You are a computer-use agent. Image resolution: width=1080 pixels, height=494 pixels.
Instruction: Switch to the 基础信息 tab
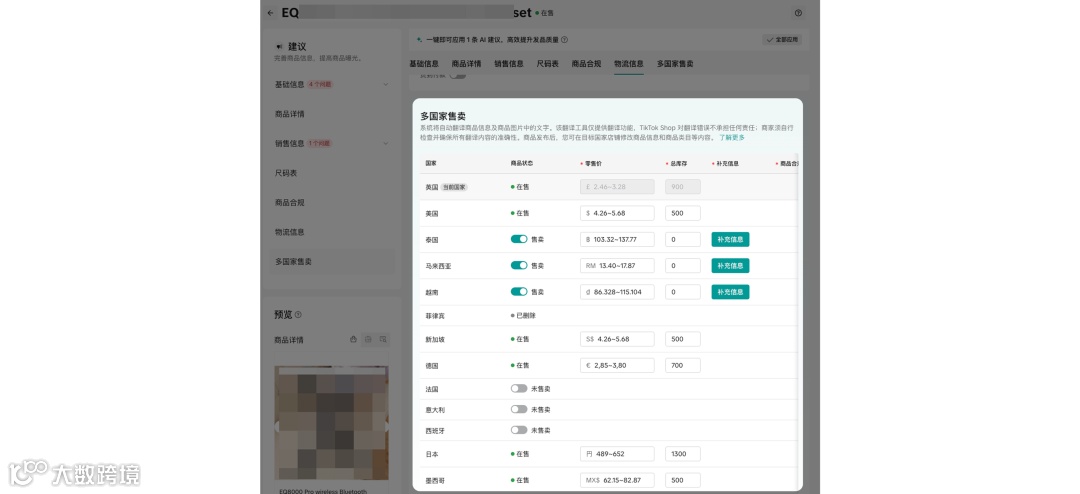pos(424,63)
